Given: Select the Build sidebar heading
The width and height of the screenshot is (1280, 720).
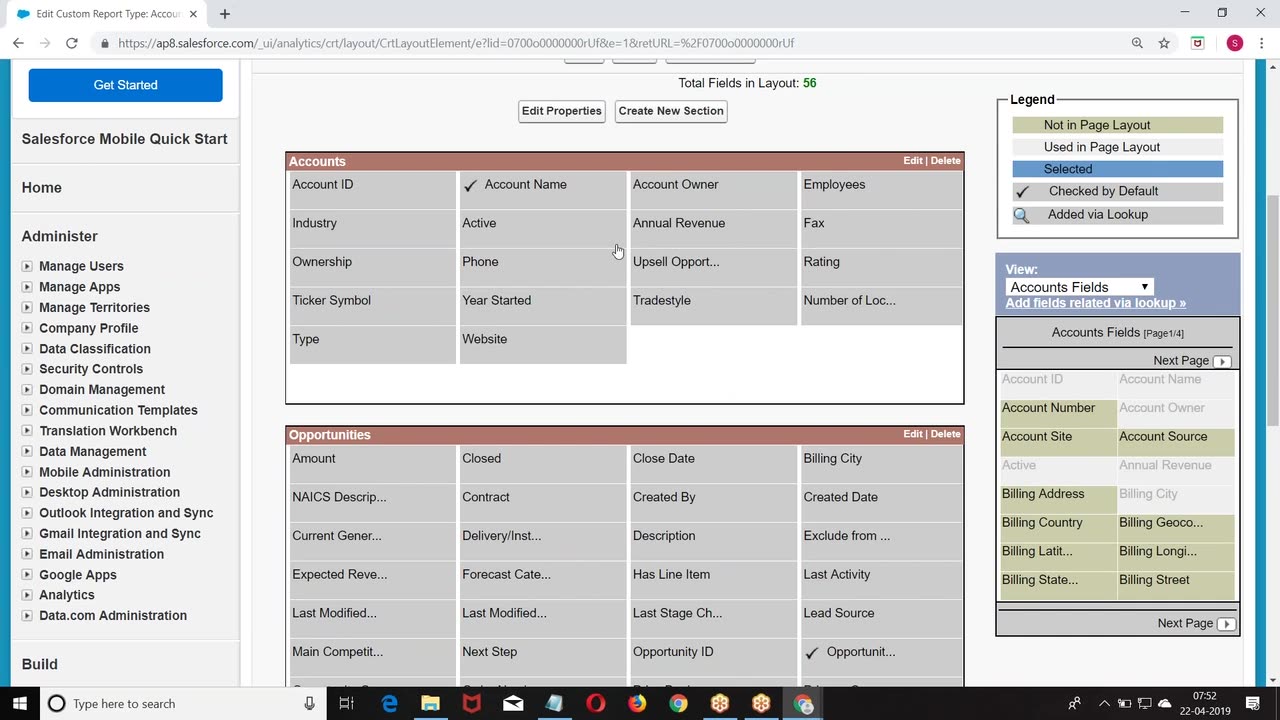Looking at the screenshot, I should [40, 664].
